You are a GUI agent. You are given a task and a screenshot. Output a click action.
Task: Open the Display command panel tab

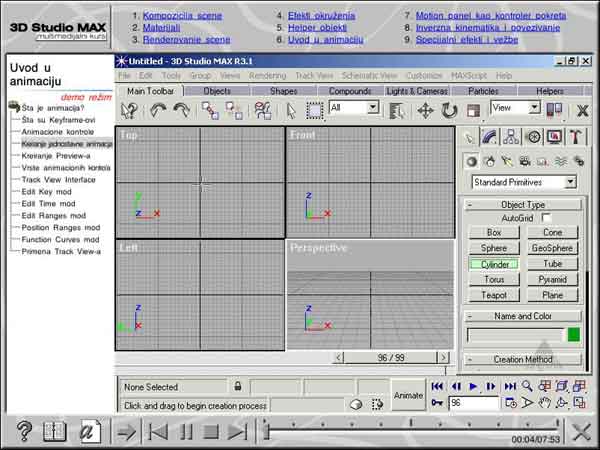point(554,137)
